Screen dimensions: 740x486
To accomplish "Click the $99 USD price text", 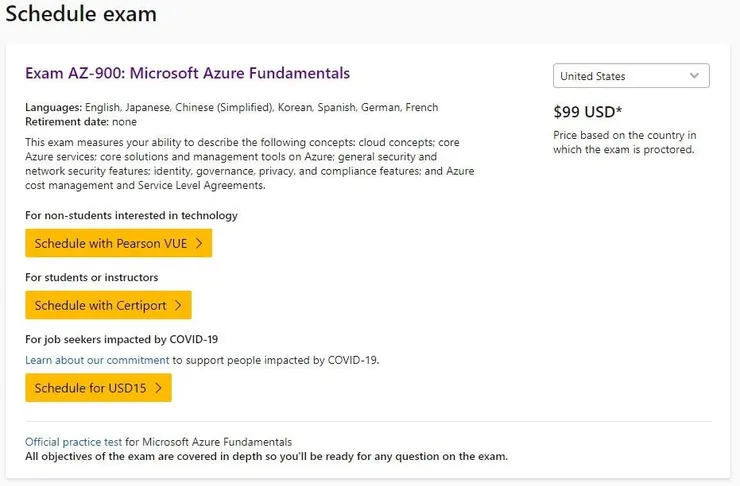I will point(588,112).
